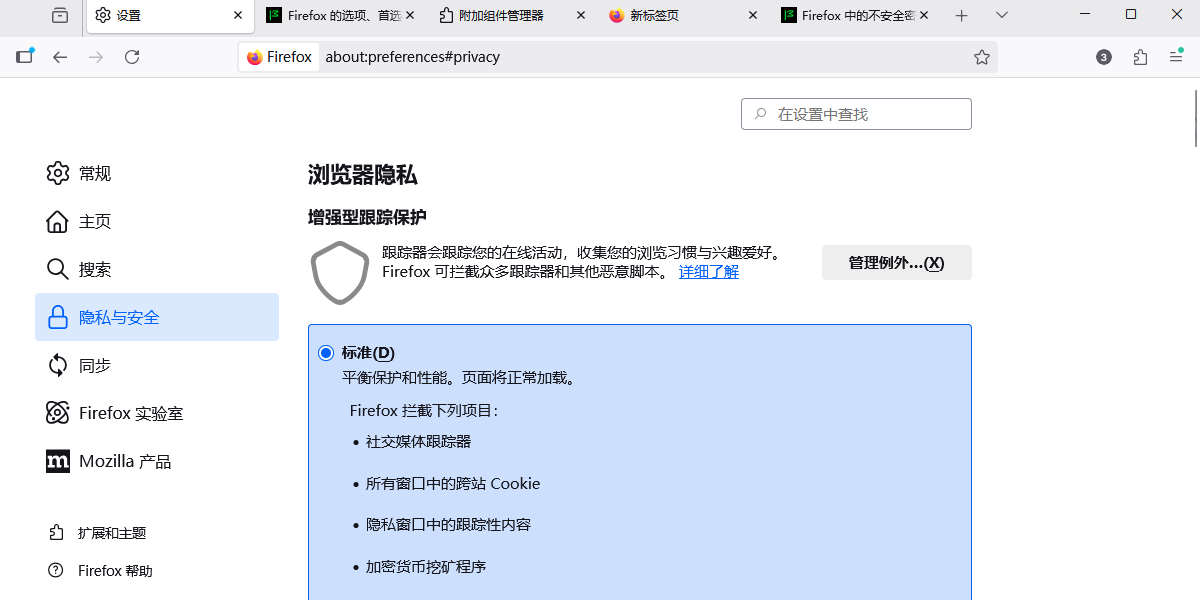Viewport: 1200px width, 600px height.
Task: Close the 新标签页 tab
Action: (x=753, y=15)
